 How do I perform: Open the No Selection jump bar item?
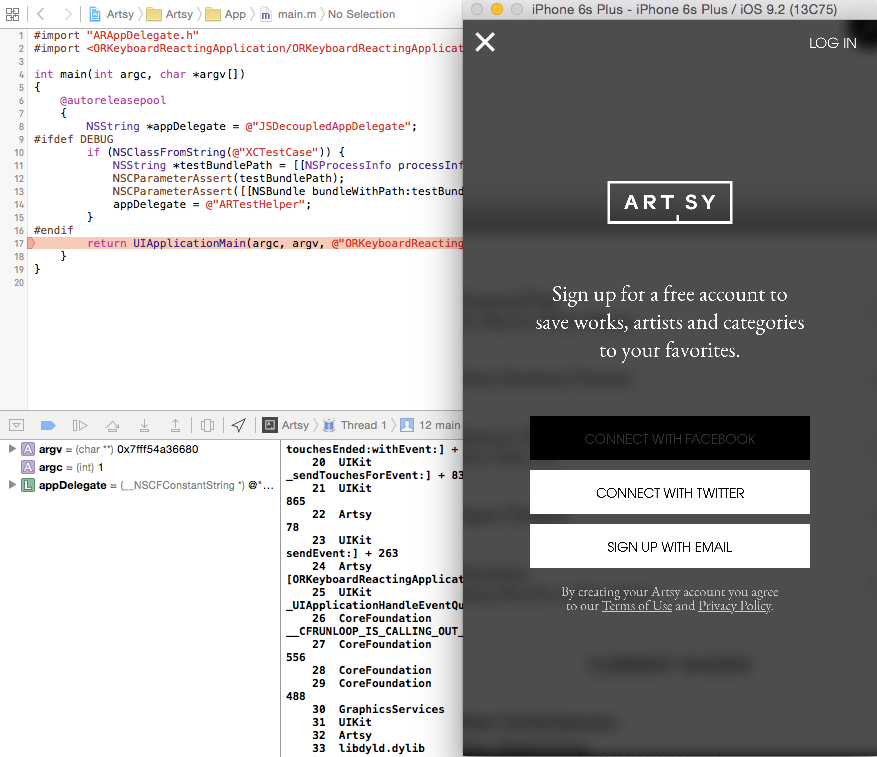pos(361,14)
